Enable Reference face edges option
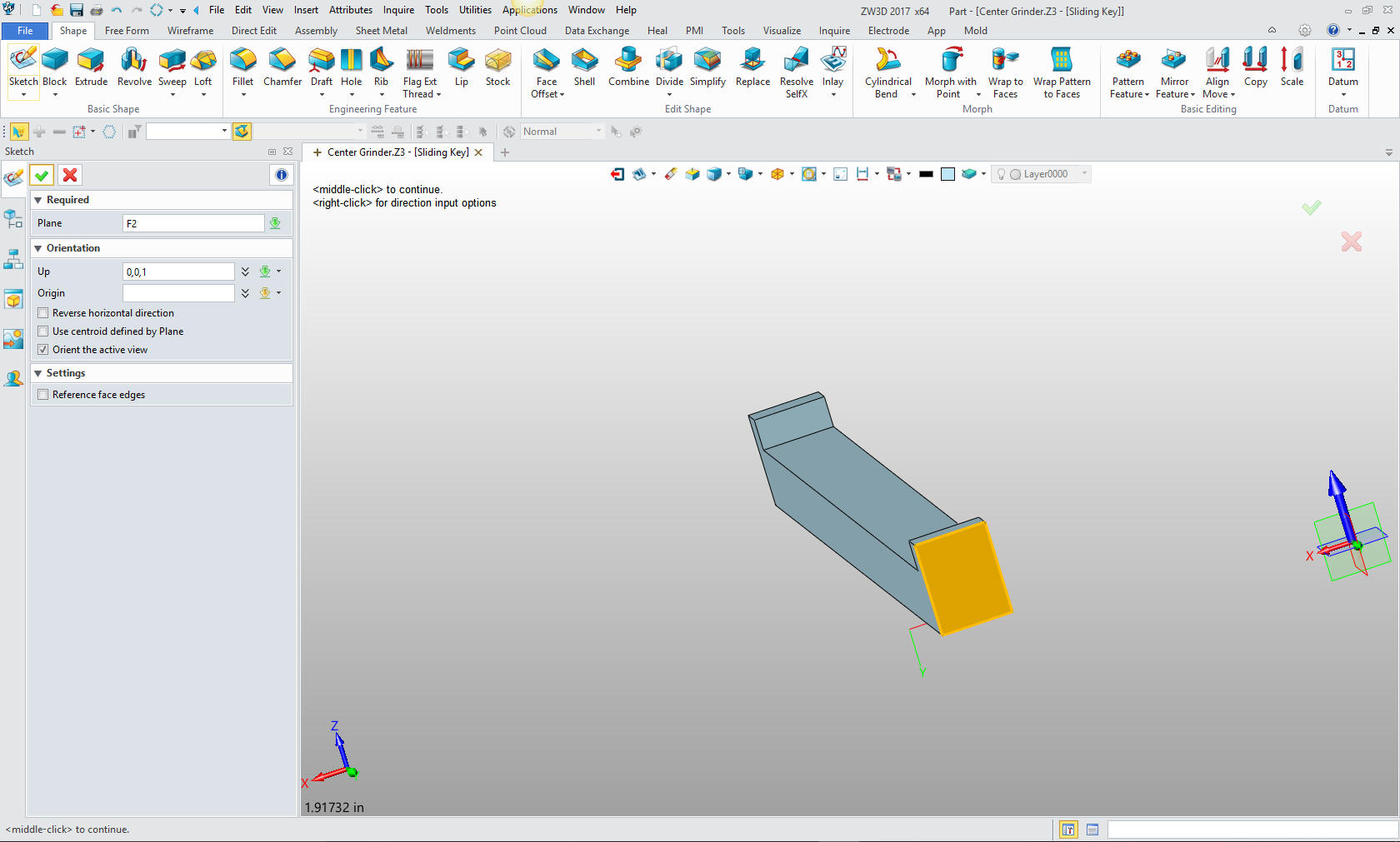Screen dimensions: 1400x842 pos(43,395)
